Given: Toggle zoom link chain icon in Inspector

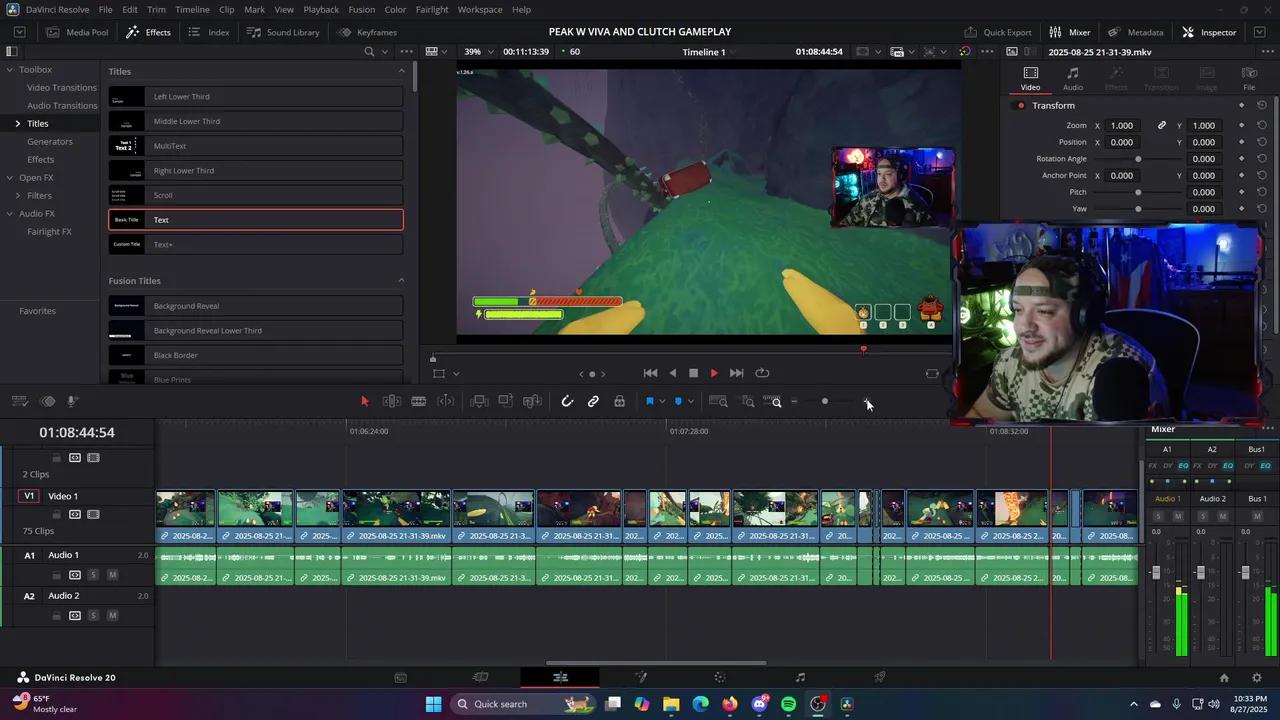Looking at the screenshot, I should (x=1162, y=126).
